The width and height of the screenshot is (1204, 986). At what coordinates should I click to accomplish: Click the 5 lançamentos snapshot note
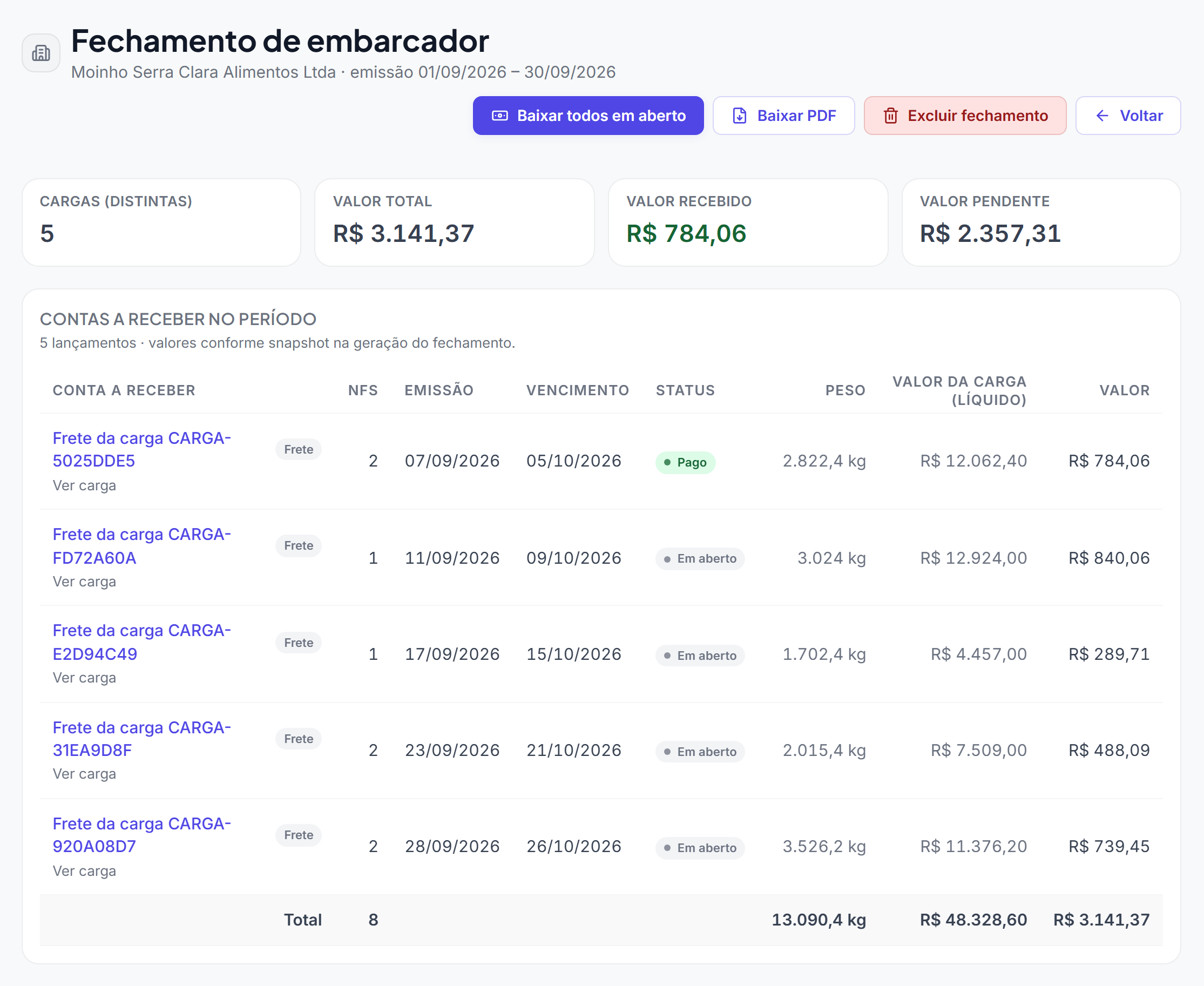tap(277, 343)
